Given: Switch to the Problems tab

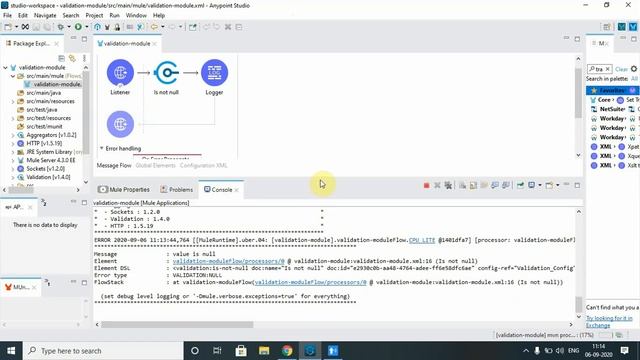Looking at the screenshot, I should tap(176, 189).
